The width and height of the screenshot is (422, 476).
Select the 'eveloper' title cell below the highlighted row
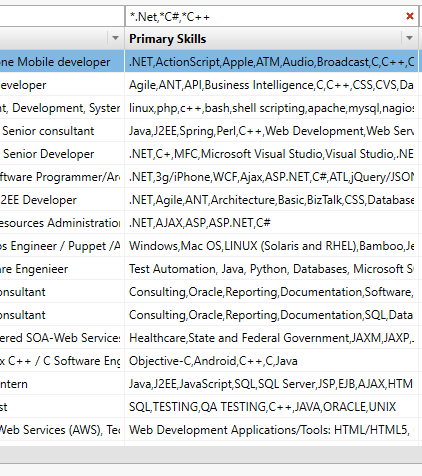[x=62, y=85]
